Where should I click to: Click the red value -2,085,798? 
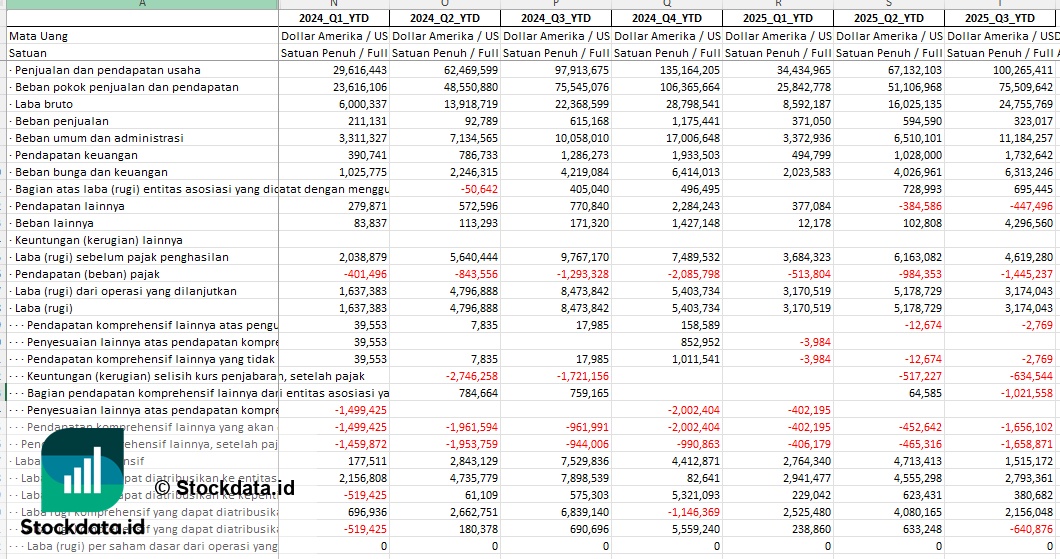click(694, 274)
